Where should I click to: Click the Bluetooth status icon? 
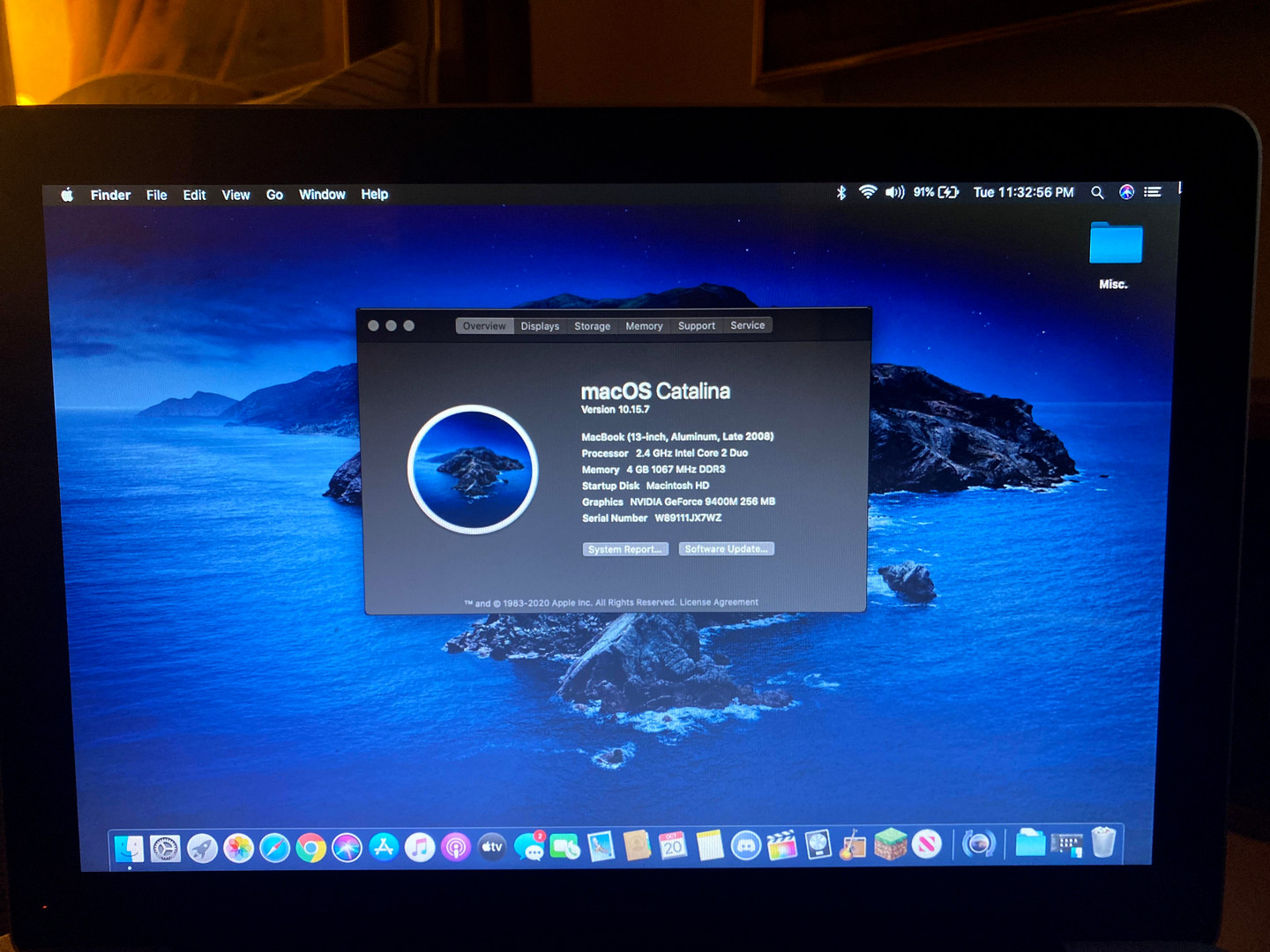841,192
